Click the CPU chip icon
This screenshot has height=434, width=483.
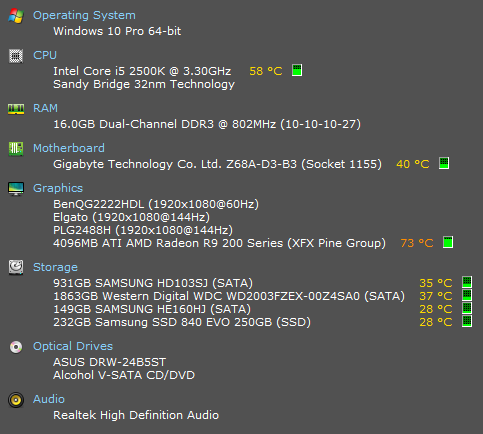16,56
